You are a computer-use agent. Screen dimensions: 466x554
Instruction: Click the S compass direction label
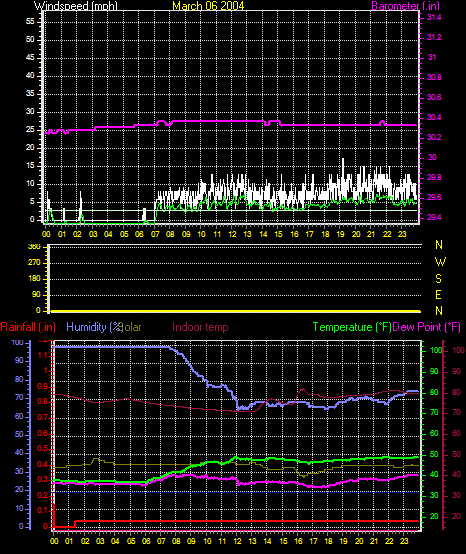coord(438,279)
